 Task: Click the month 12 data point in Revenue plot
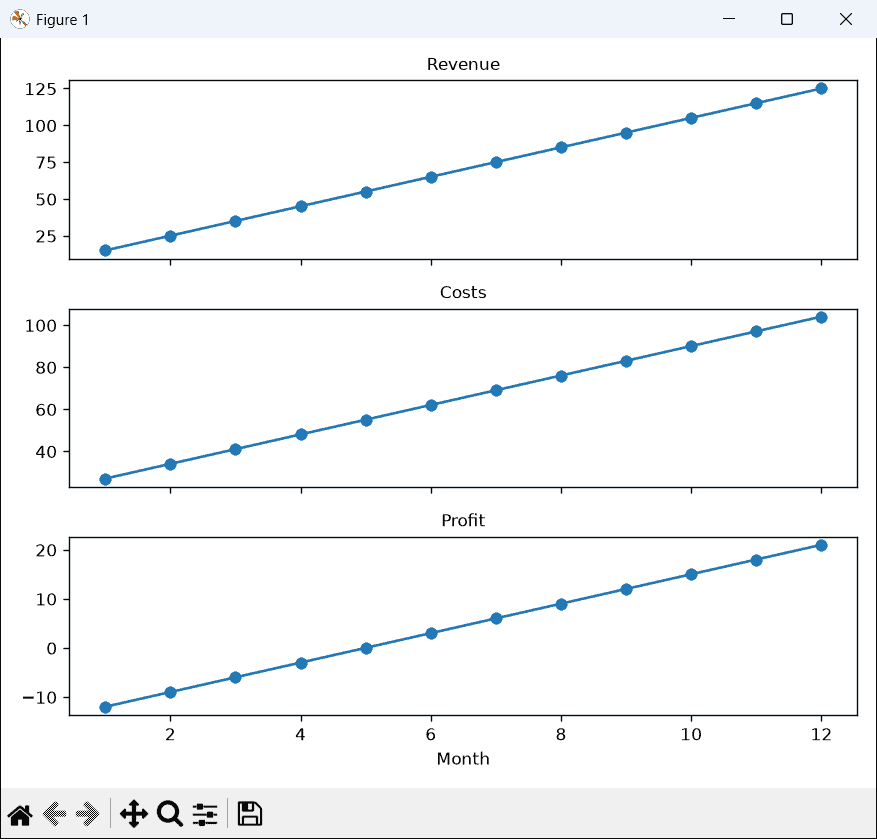coord(821,88)
